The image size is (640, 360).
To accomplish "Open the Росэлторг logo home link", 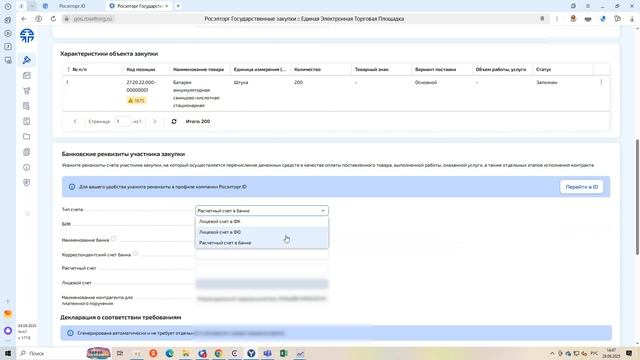I will tap(27, 36).
